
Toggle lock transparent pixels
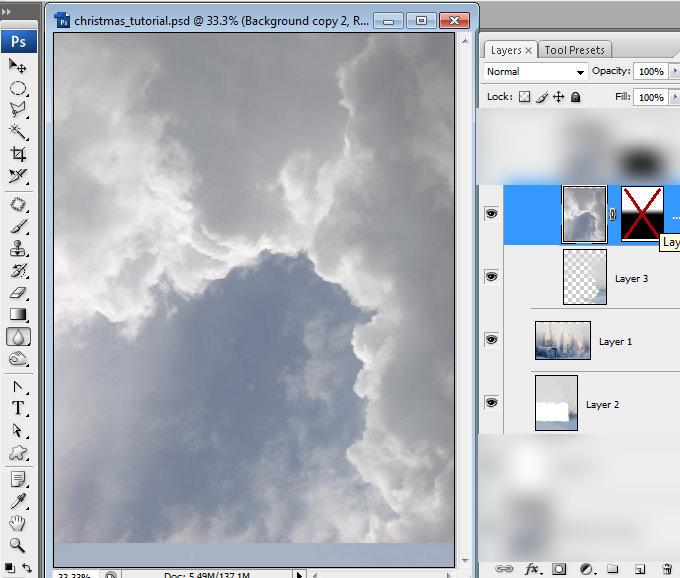524,97
